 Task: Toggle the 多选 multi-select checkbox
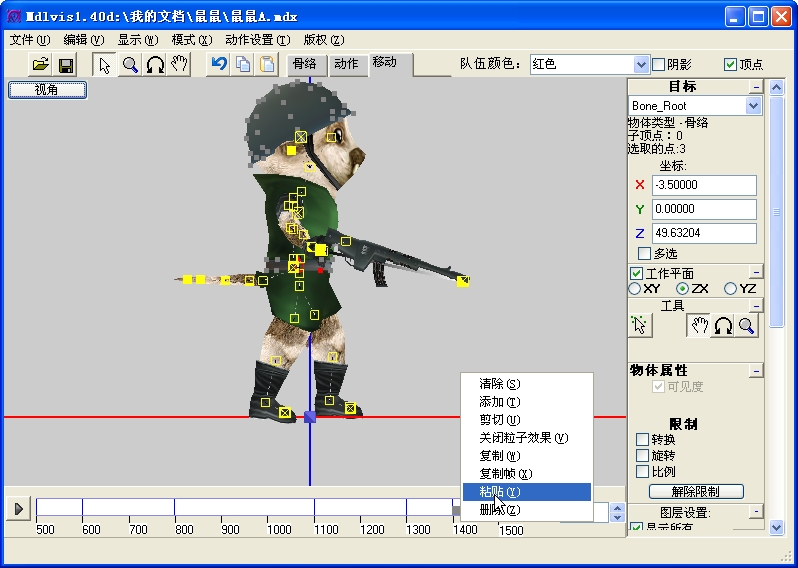pyautogui.click(x=644, y=254)
